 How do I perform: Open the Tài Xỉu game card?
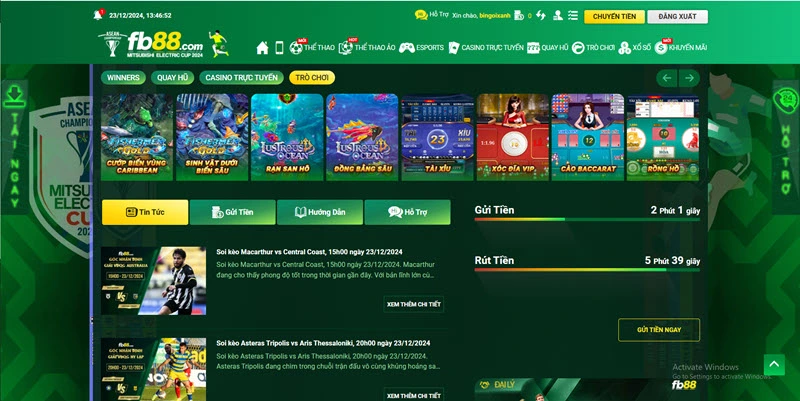click(x=438, y=137)
